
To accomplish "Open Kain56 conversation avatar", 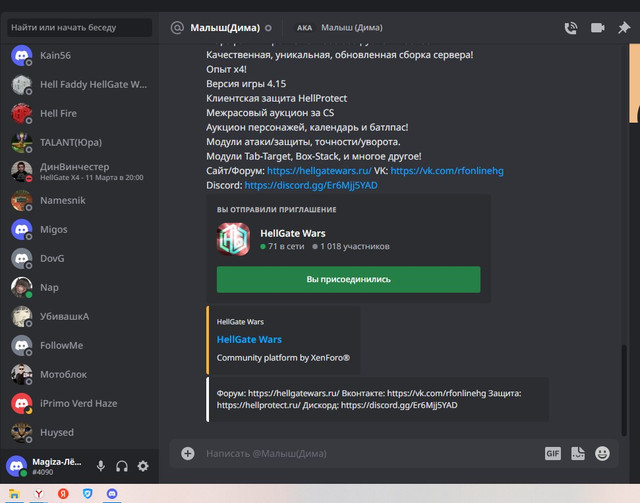I will pyautogui.click(x=21, y=55).
